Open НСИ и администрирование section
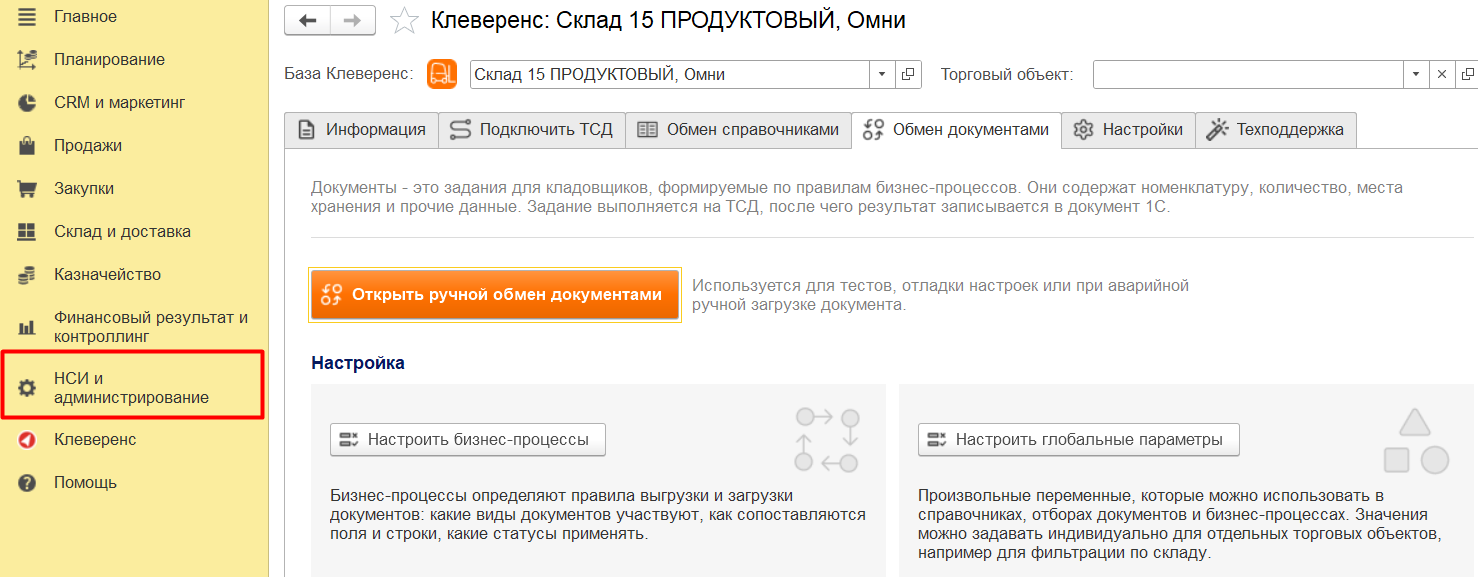This screenshot has height=577, width=1478. tap(134, 388)
